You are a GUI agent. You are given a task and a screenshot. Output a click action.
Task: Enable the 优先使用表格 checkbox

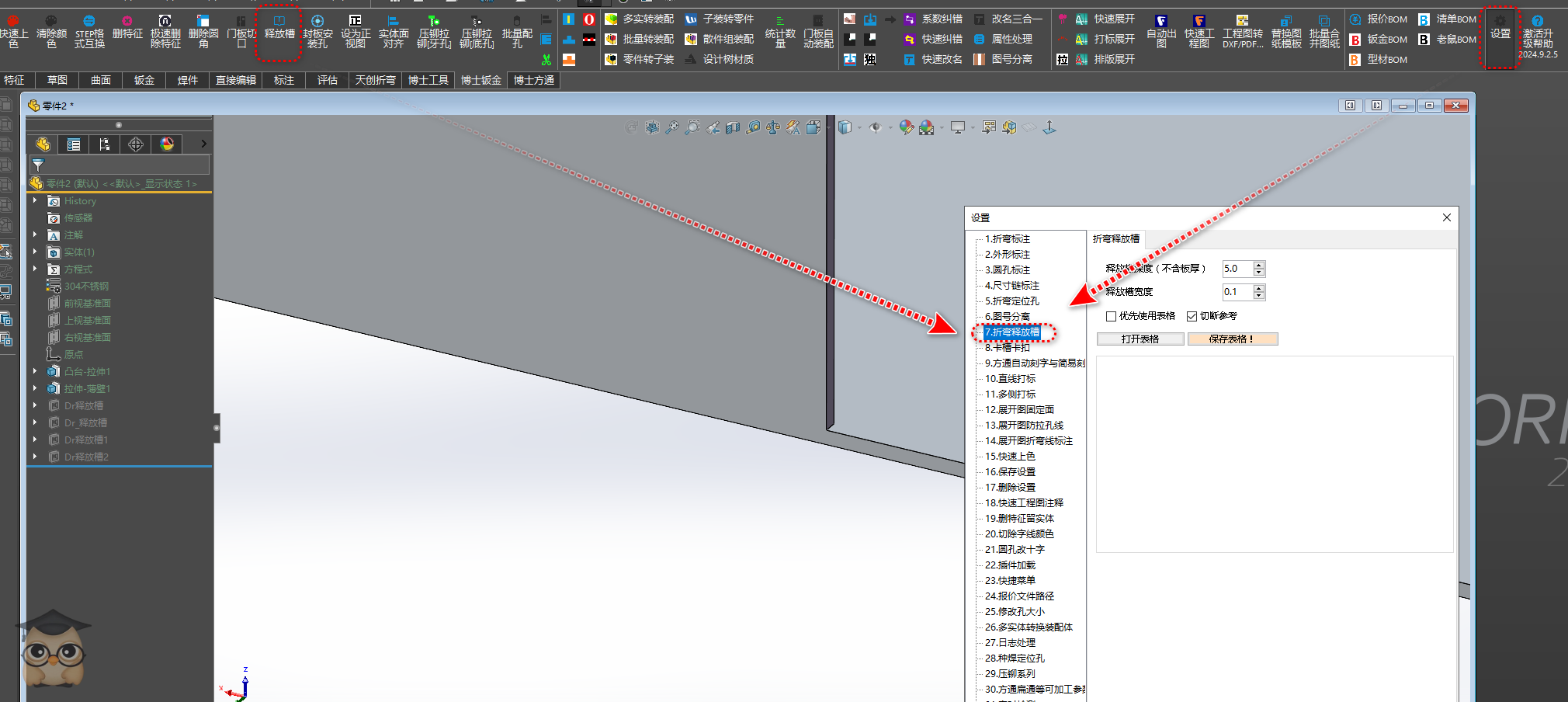1112,316
